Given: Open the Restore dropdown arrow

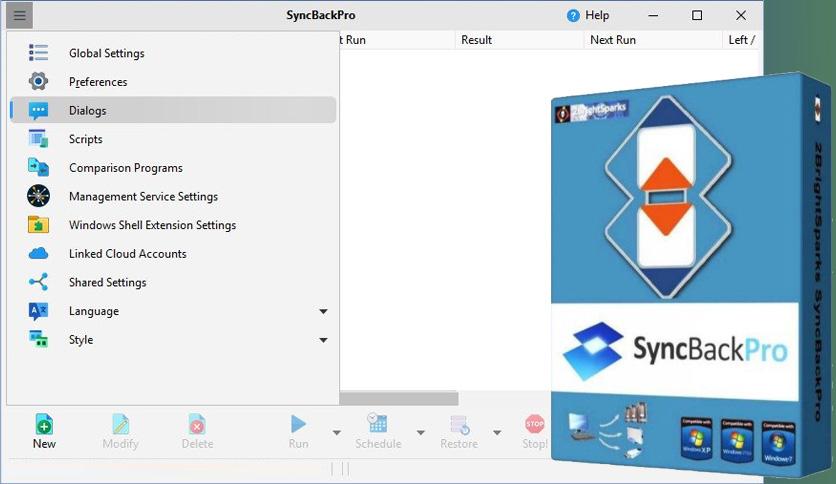Looking at the screenshot, I should point(496,433).
